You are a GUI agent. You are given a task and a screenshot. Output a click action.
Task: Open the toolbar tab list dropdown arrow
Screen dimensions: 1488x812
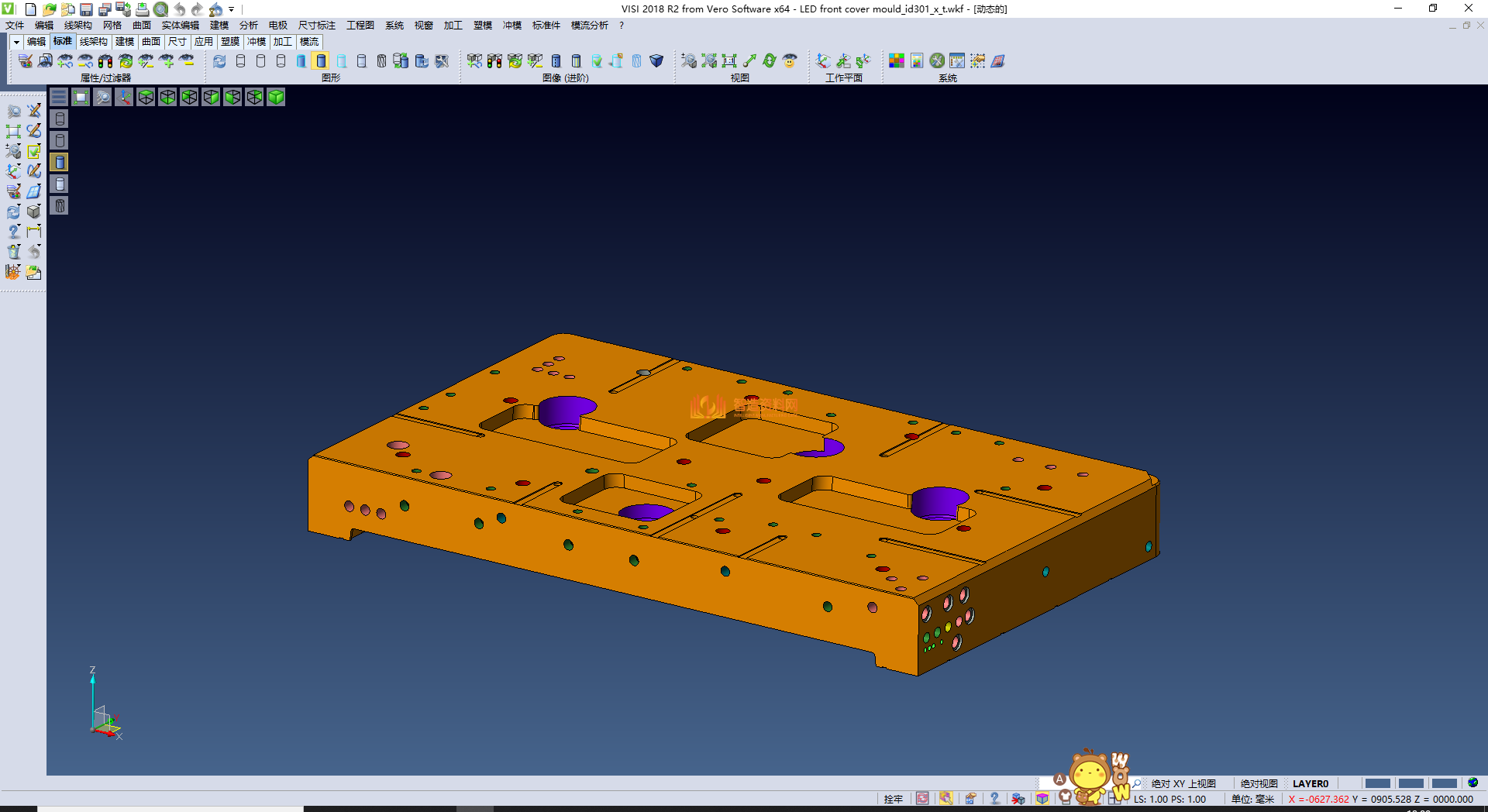tap(16, 42)
